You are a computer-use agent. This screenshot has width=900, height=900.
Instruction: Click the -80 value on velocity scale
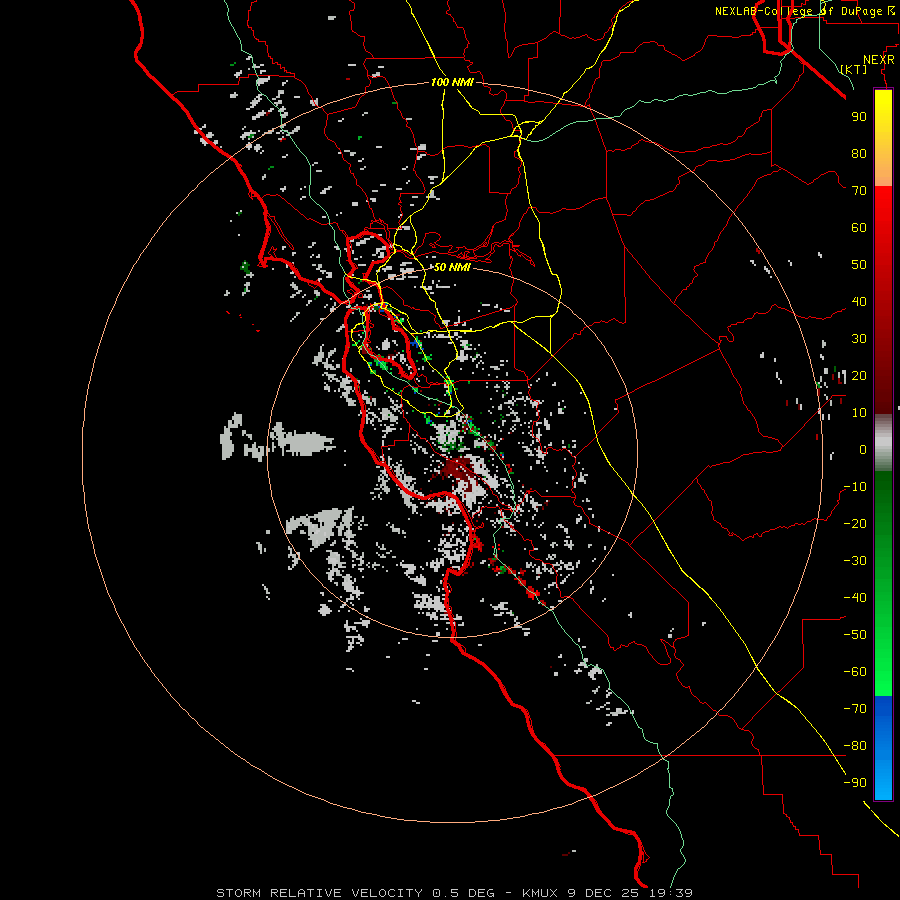pos(855,746)
